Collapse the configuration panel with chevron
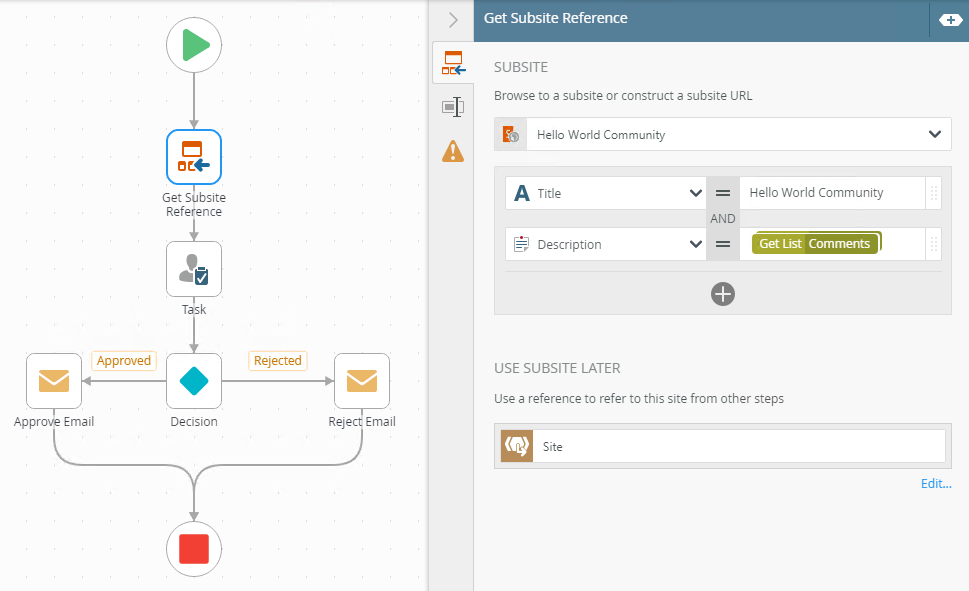 453,19
